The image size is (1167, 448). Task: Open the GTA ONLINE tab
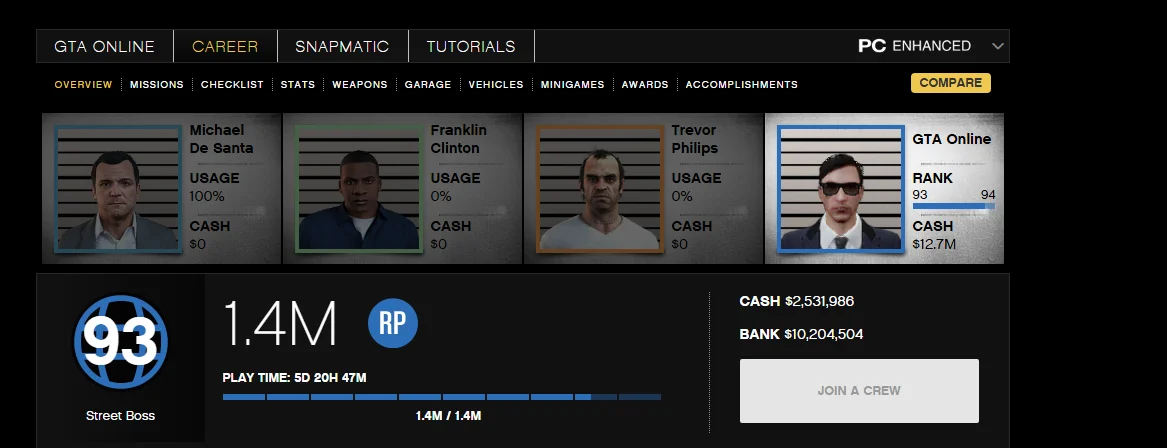104,46
